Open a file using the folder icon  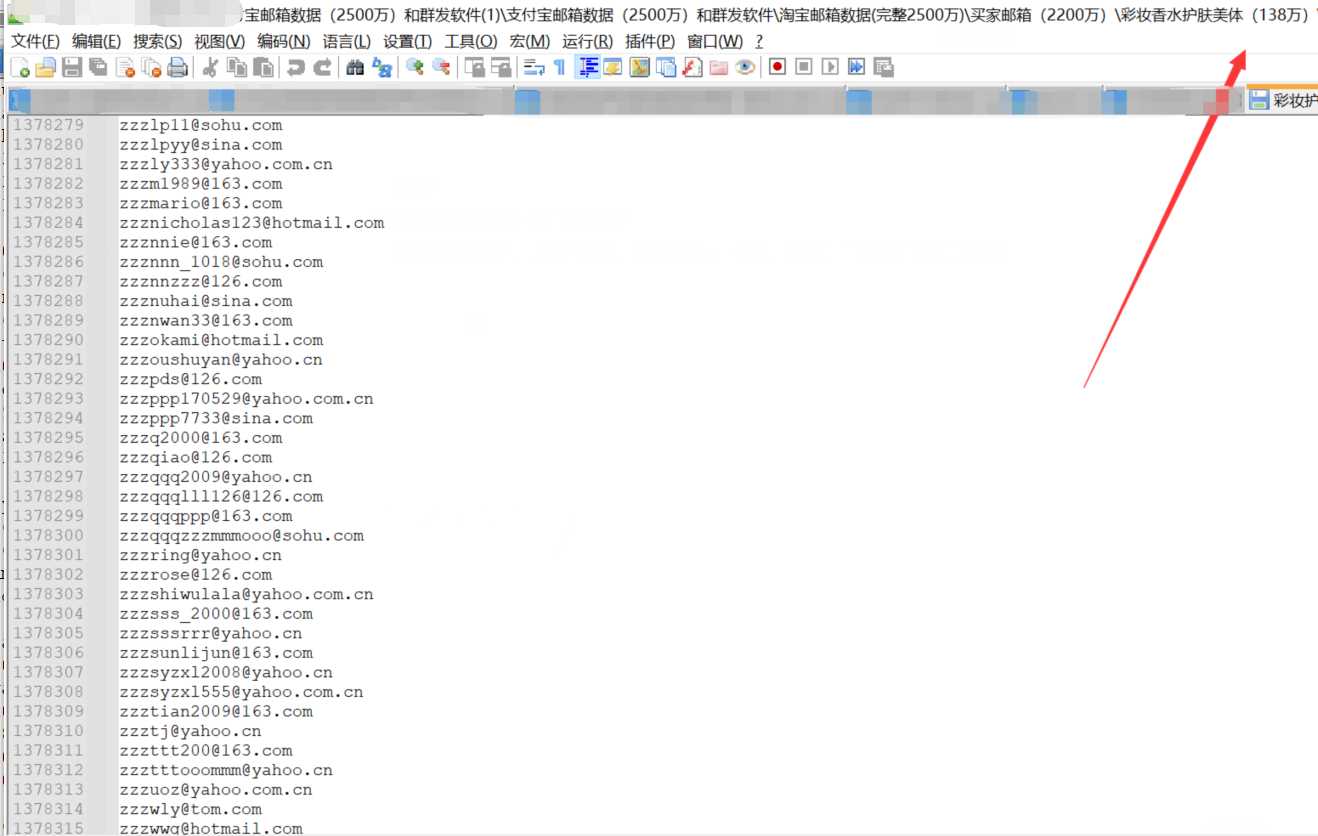(x=46, y=67)
